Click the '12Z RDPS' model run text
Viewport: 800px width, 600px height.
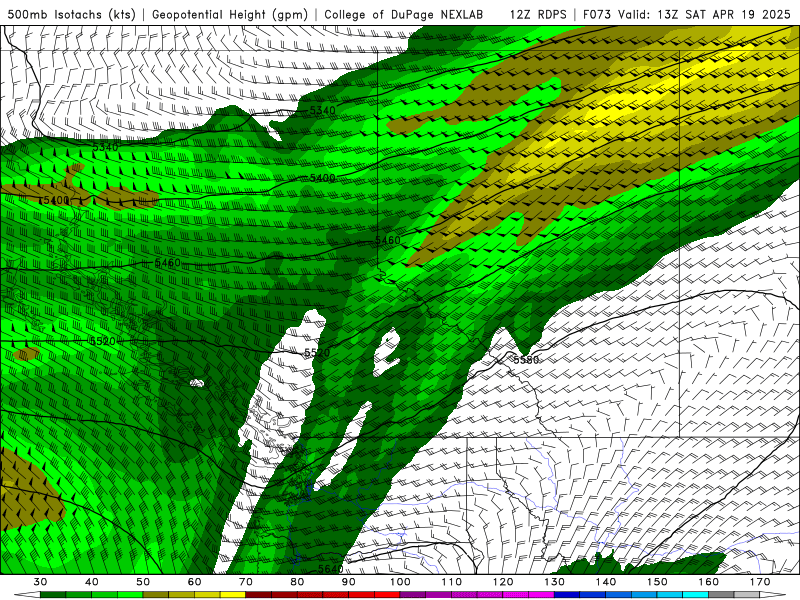click(538, 14)
